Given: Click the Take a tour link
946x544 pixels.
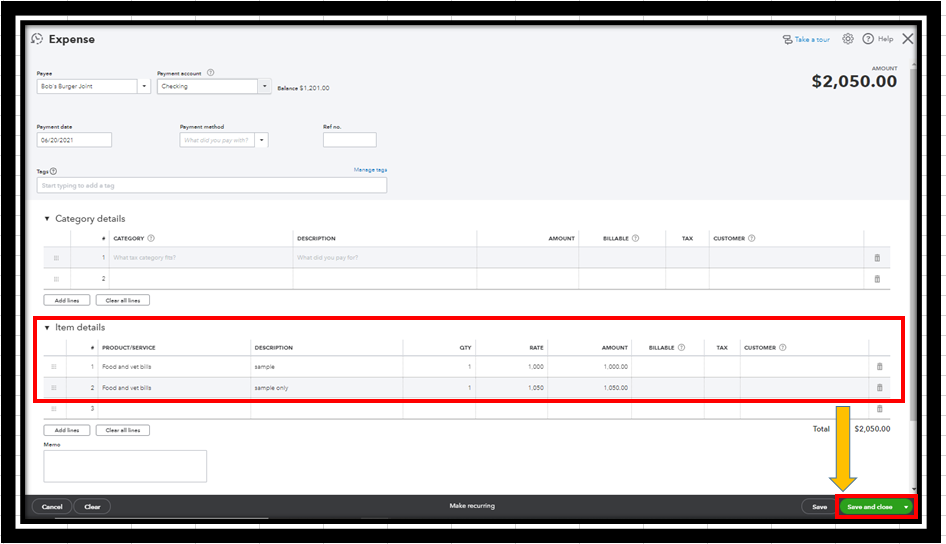Looking at the screenshot, I should (x=811, y=40).
